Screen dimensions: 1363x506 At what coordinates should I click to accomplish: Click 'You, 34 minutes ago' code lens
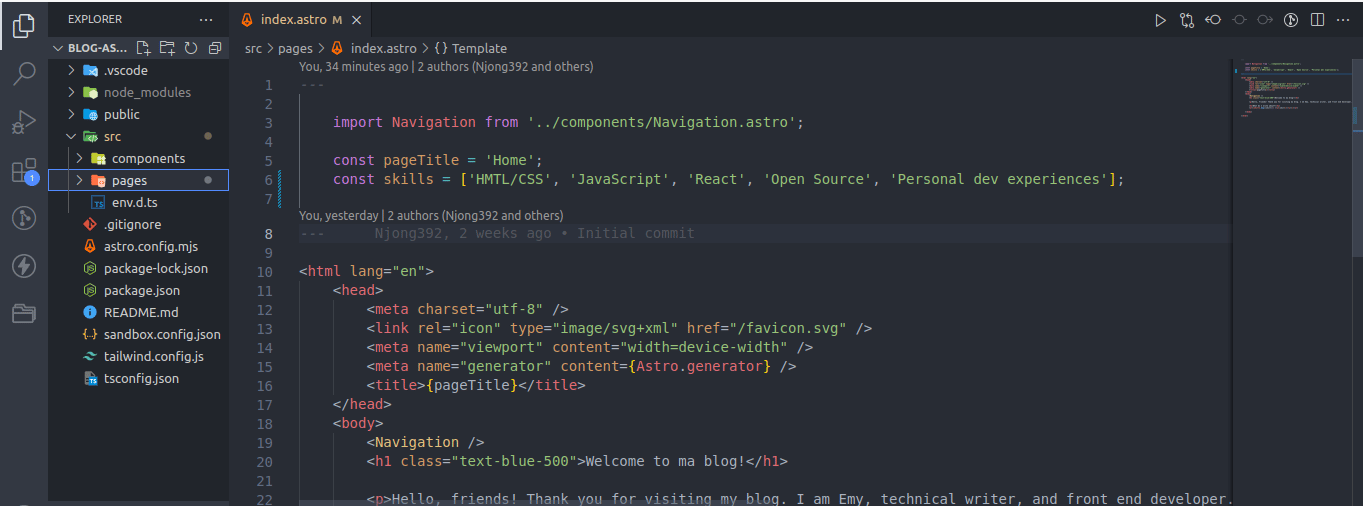353,67
